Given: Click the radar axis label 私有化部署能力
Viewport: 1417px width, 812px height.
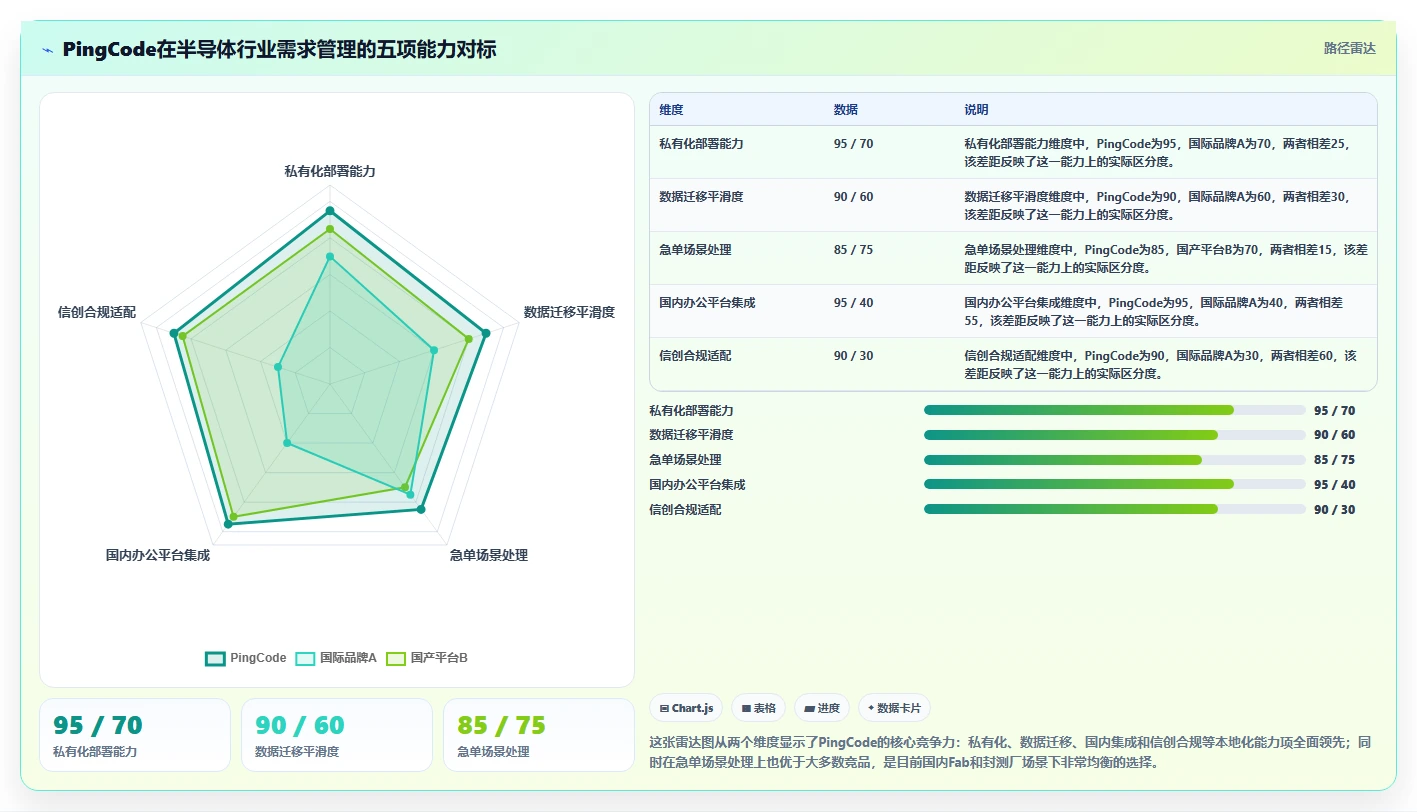Looking at the screenshot, I should point(330,172).
